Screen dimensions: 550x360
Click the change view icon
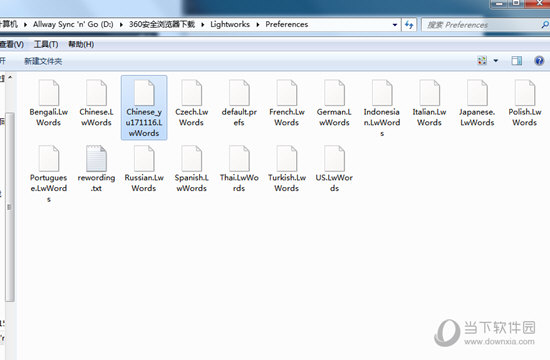point(482,61)
